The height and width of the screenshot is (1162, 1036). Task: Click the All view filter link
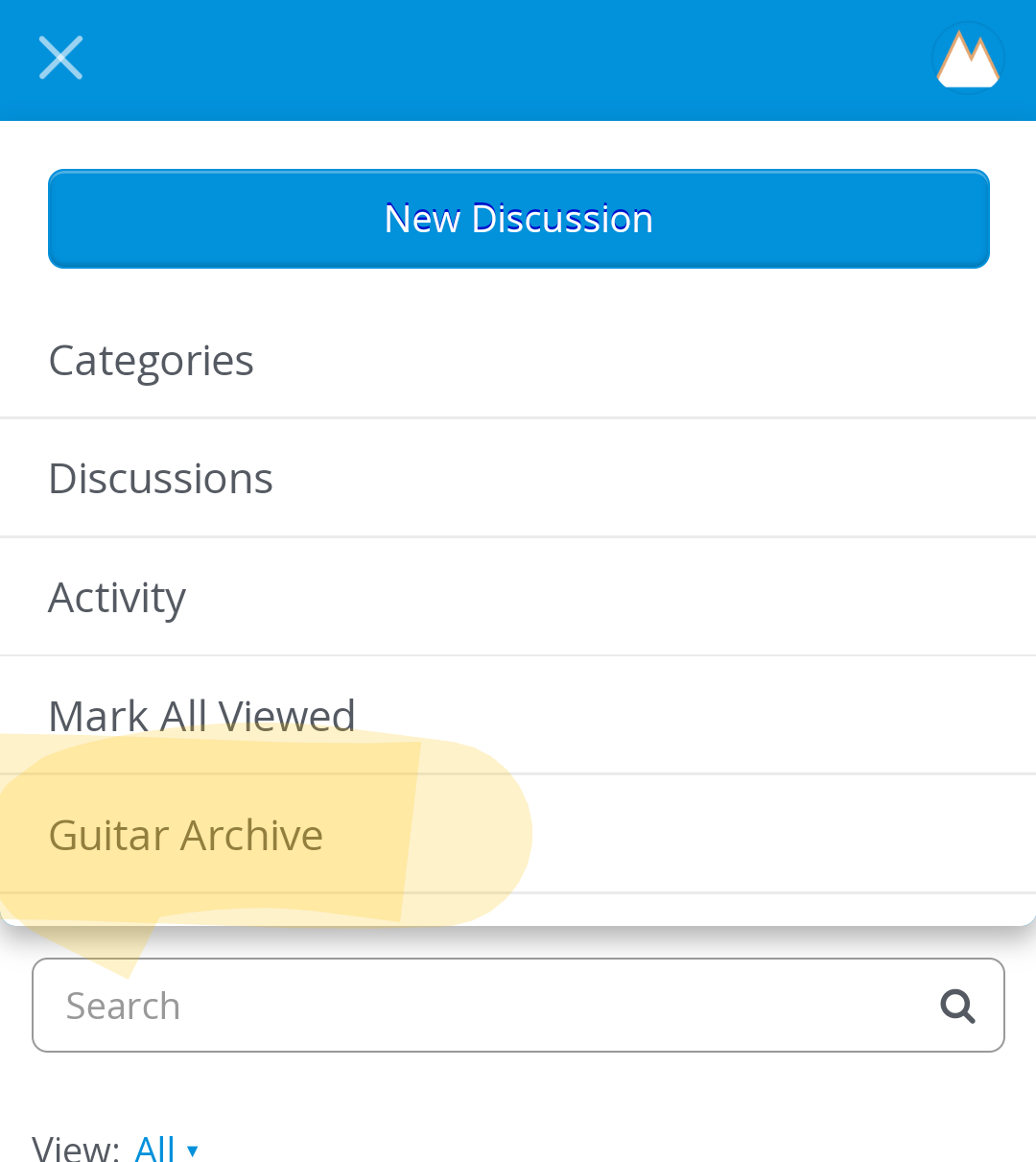[155, 1149]
